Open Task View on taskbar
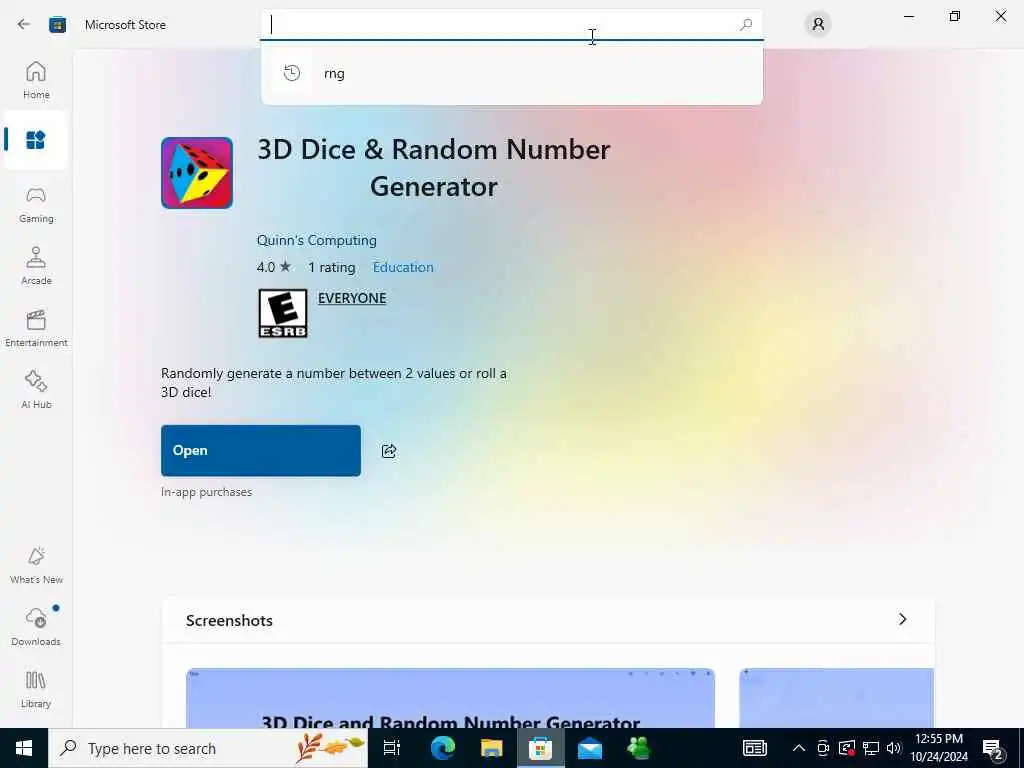Viewport: 1024px width, 768px height. point(392,748)
